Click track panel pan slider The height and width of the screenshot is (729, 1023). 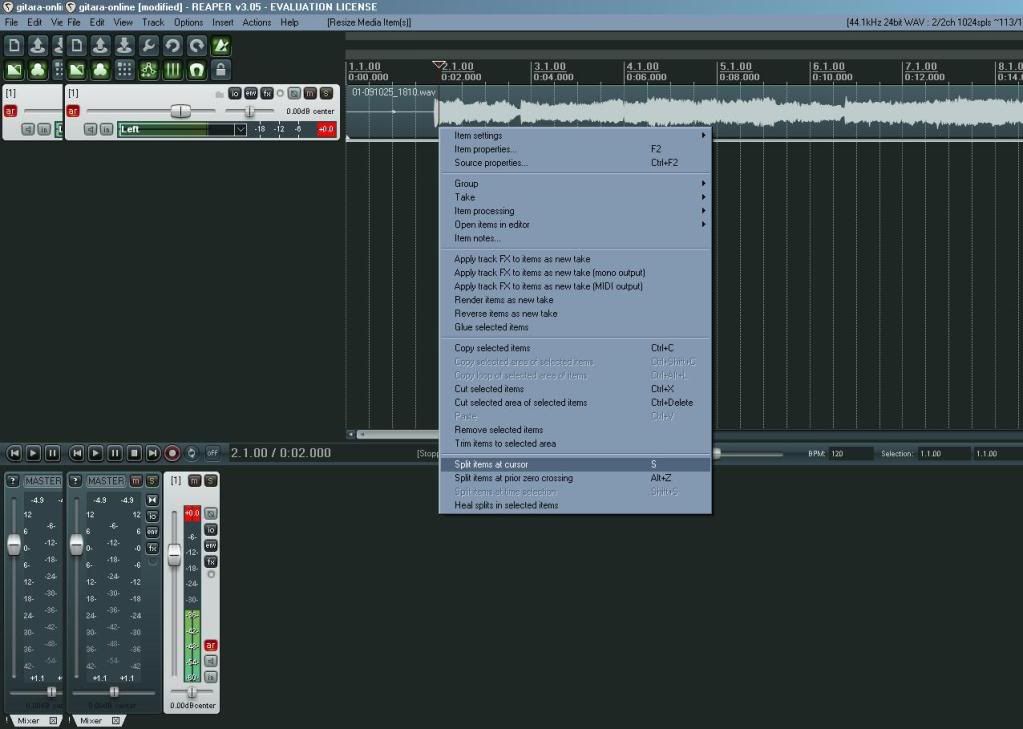[249, 112]
